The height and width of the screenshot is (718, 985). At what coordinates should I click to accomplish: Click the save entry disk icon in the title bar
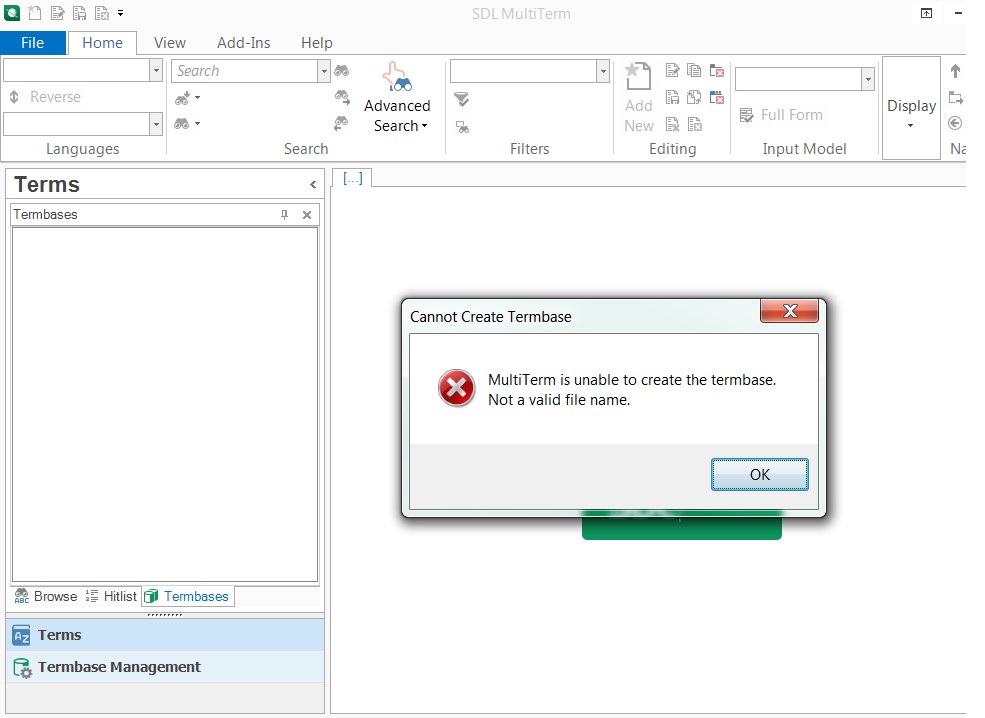pyautogui.click(x=80, y=13)
